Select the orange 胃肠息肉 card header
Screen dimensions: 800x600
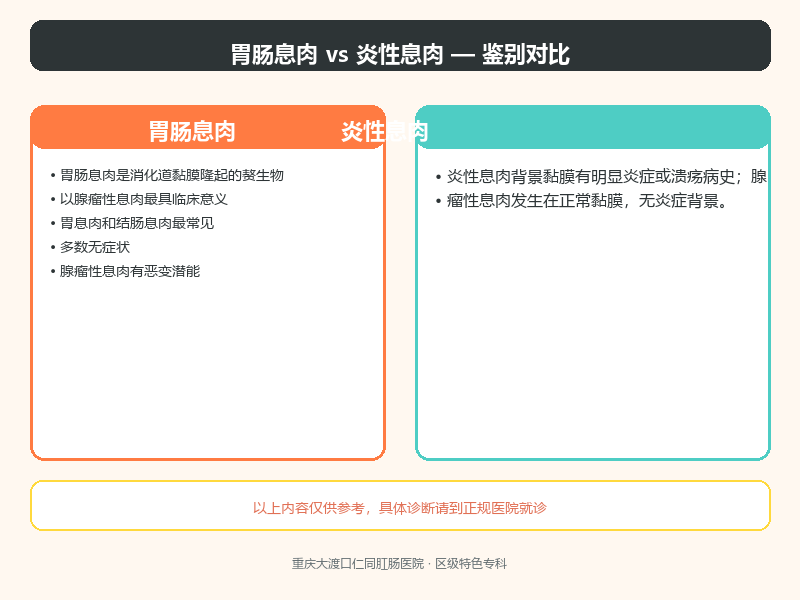208,128
